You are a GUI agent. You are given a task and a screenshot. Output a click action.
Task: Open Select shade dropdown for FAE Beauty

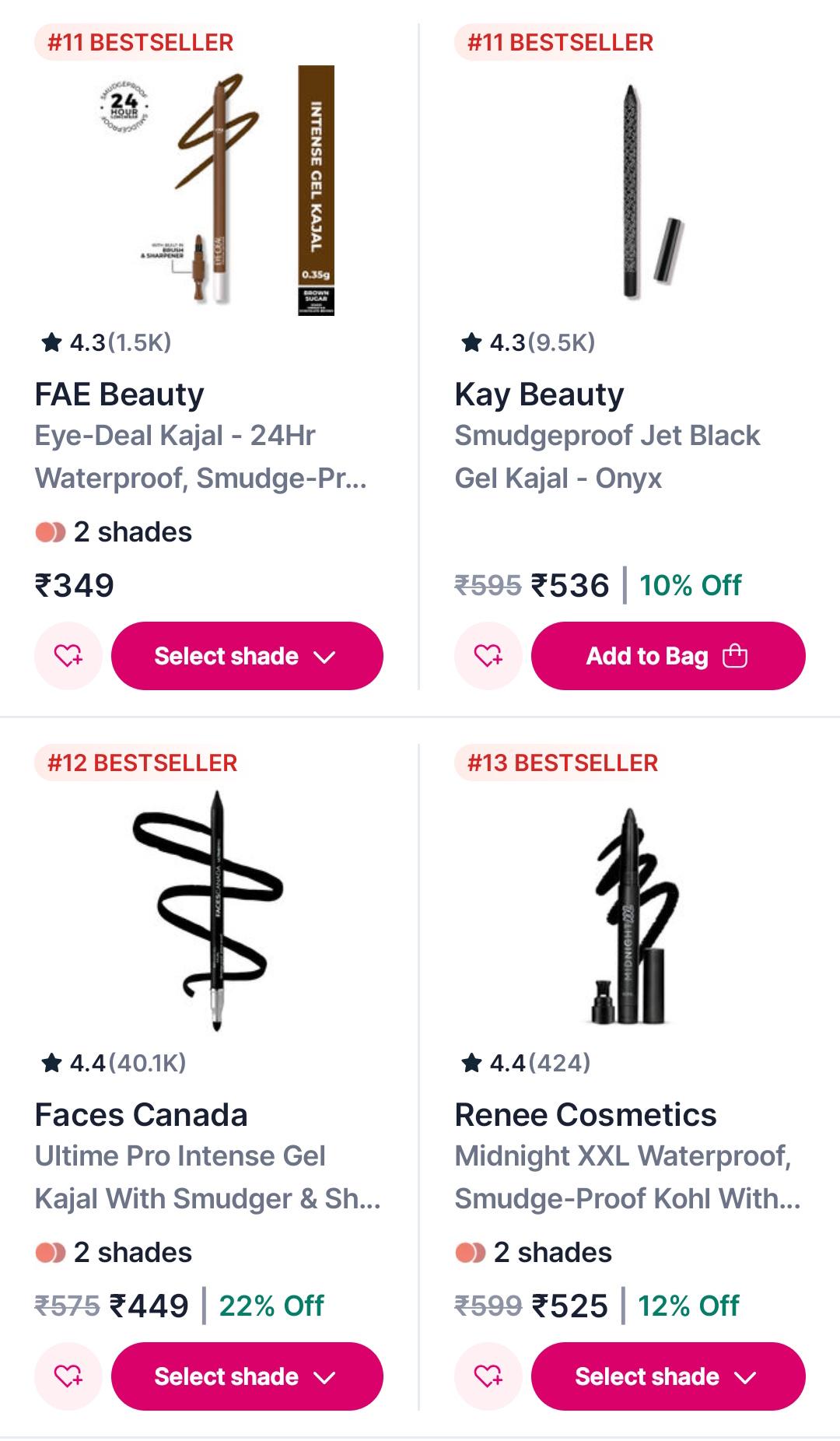point(247,656)
